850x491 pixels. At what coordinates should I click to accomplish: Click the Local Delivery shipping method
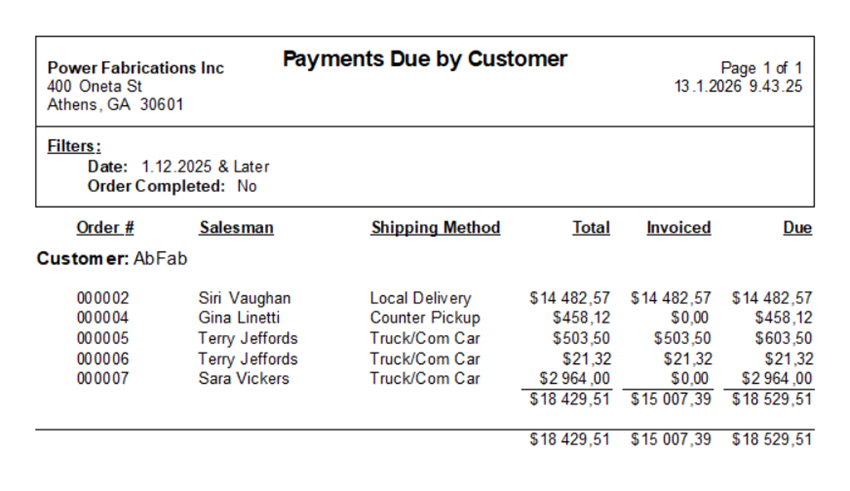tap(421, 299)
